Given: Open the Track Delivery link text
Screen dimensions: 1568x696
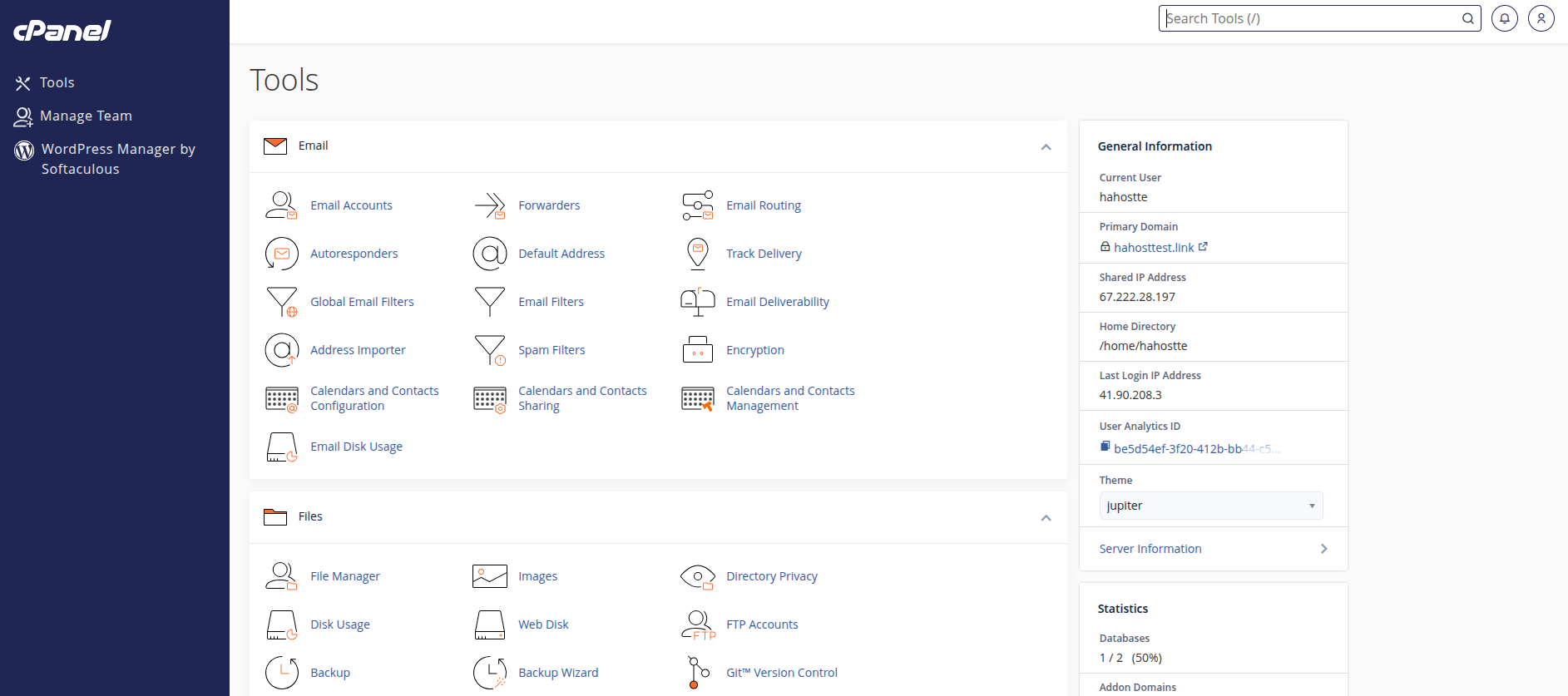Looking at the screenshot, I should (x=764, y=254).
